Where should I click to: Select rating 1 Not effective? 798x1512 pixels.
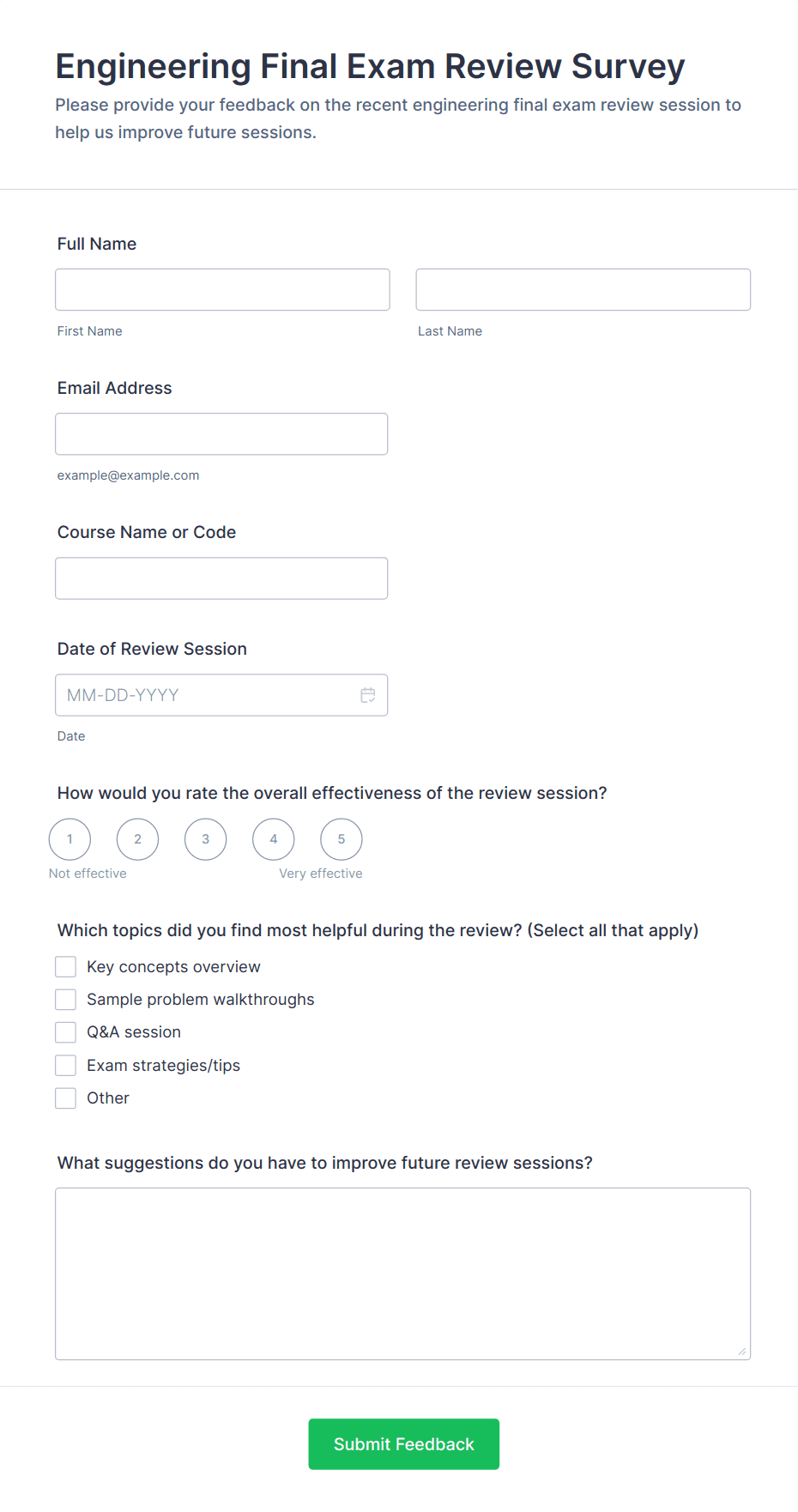(x=70, y=839)
